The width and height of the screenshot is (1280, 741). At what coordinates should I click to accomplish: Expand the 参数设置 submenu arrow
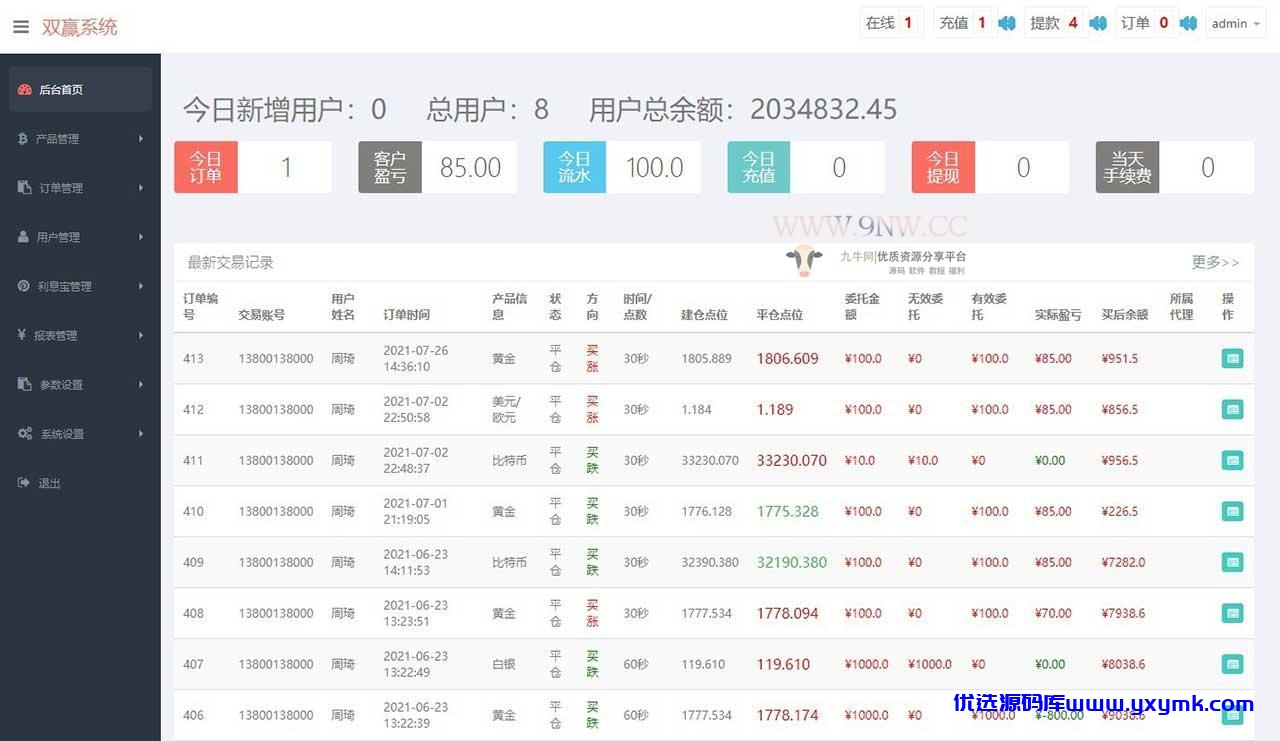click(141, 384)
